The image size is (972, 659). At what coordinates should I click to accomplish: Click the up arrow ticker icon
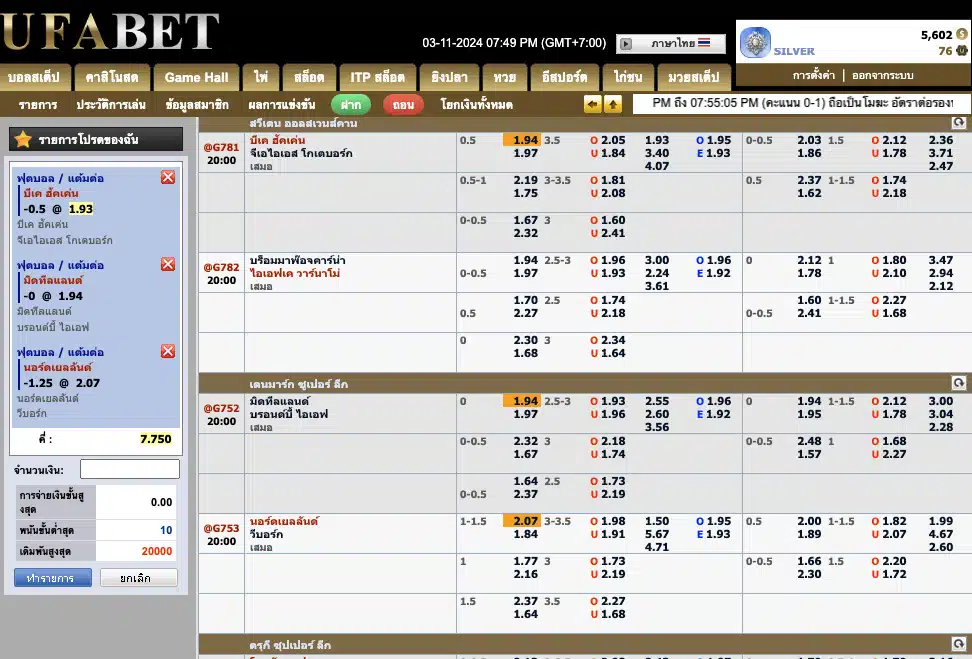coord(613,104)
